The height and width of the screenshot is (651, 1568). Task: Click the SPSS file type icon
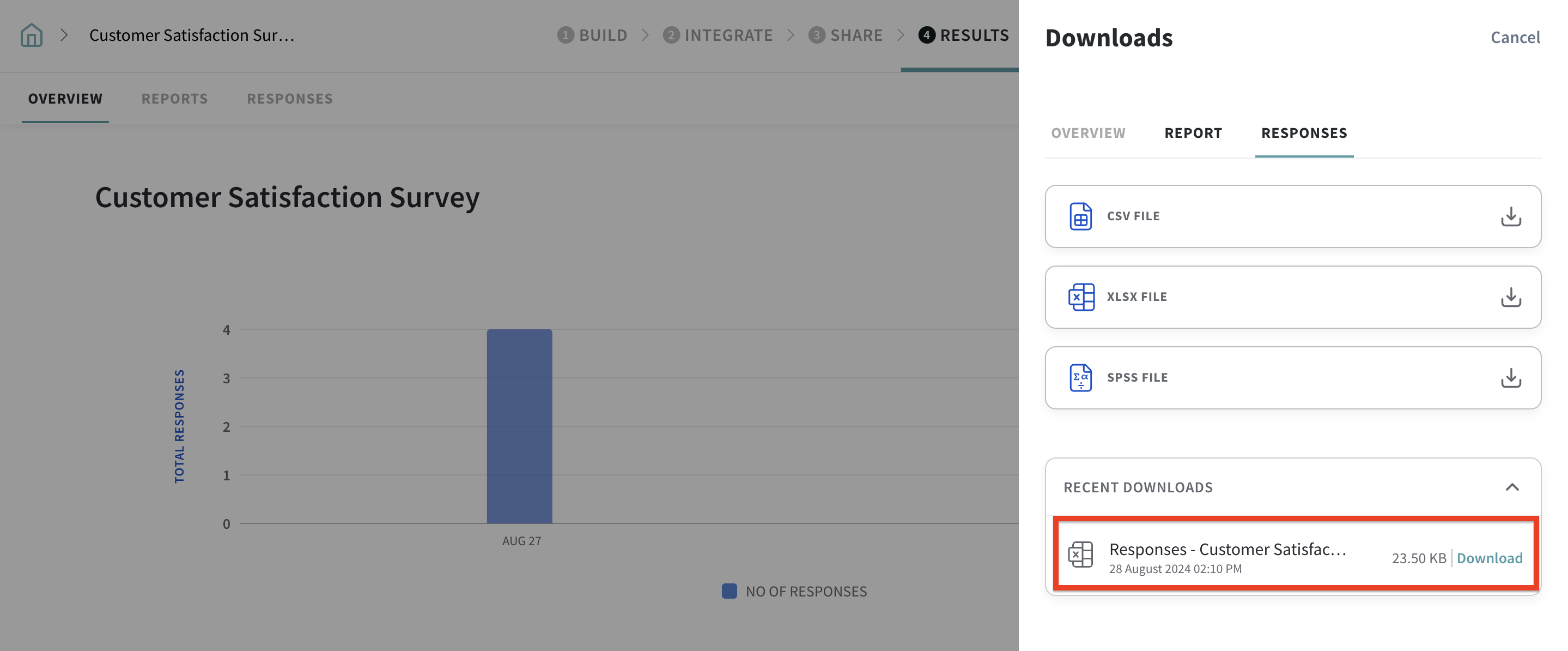point(1080,377)
